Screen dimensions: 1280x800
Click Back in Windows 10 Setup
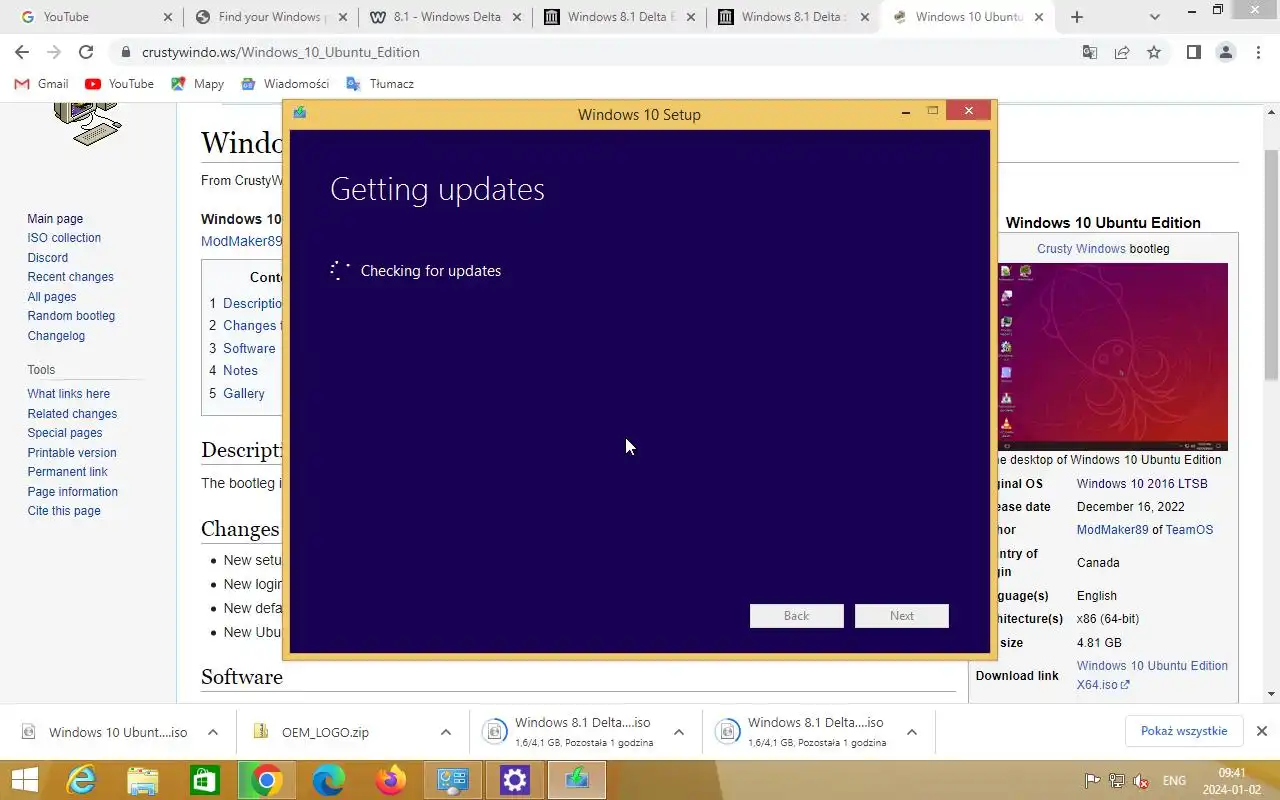pos(797,616)
